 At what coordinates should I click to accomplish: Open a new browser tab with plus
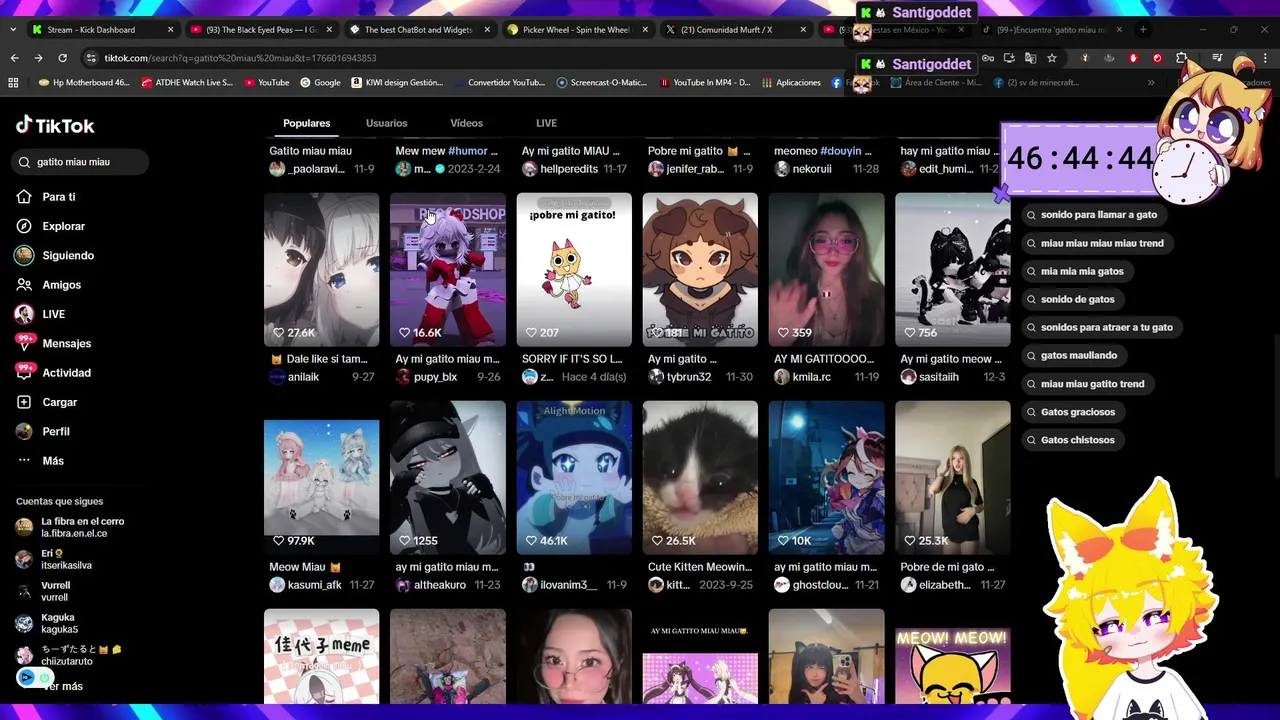coord(1143,29)
